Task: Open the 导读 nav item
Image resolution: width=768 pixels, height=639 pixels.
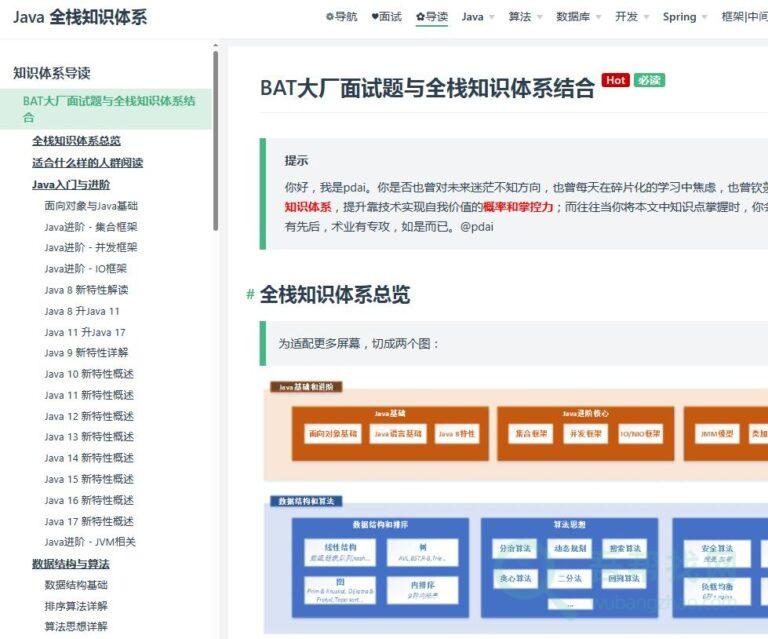Action: (432, 17)
